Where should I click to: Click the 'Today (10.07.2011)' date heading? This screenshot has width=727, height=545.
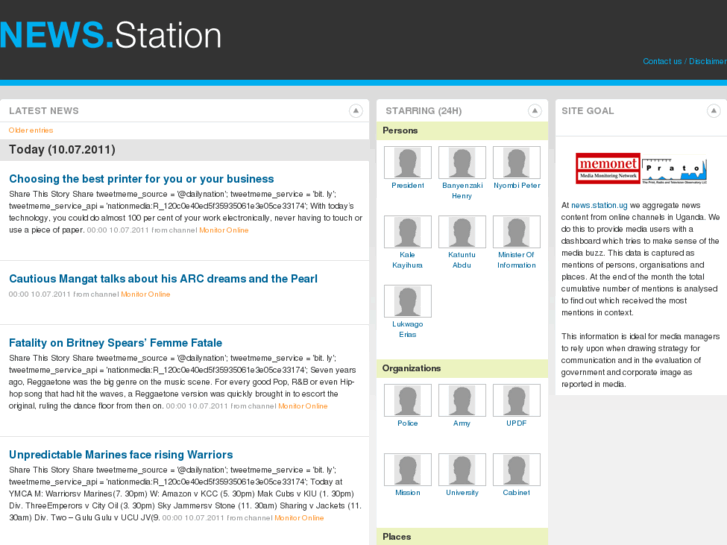click(62, 149)
